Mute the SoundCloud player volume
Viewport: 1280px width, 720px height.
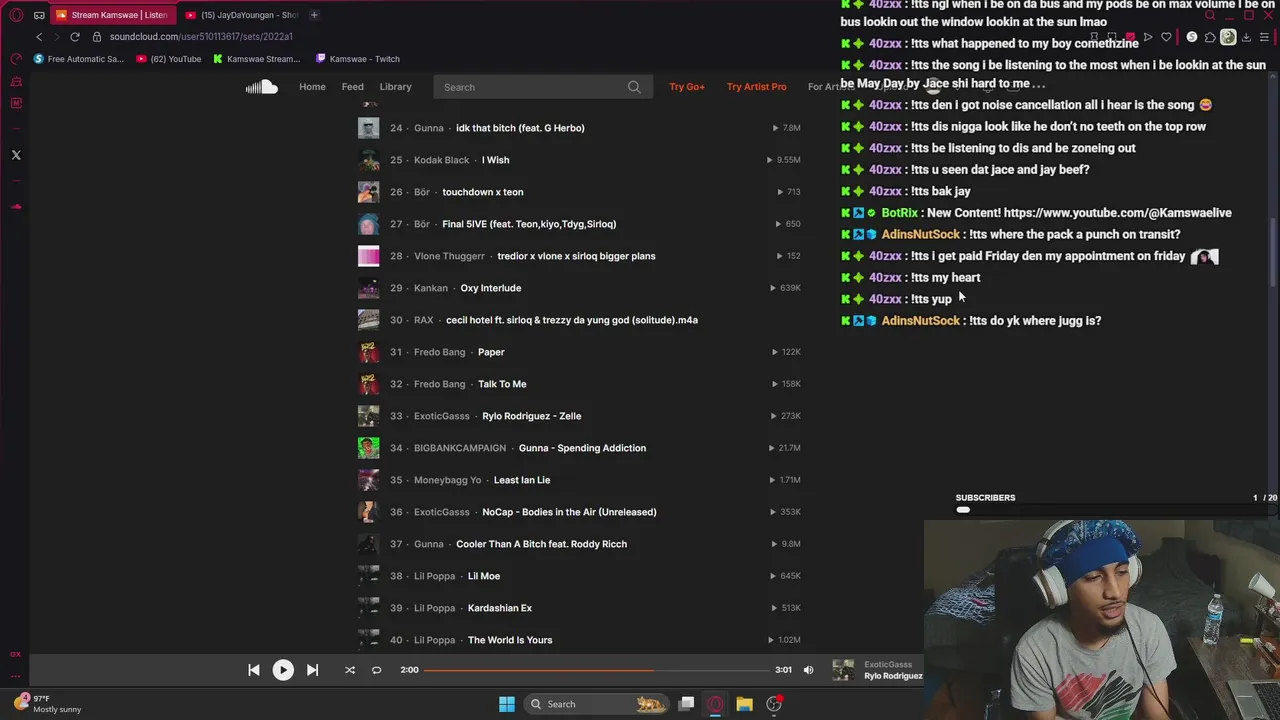click(808, 670)
